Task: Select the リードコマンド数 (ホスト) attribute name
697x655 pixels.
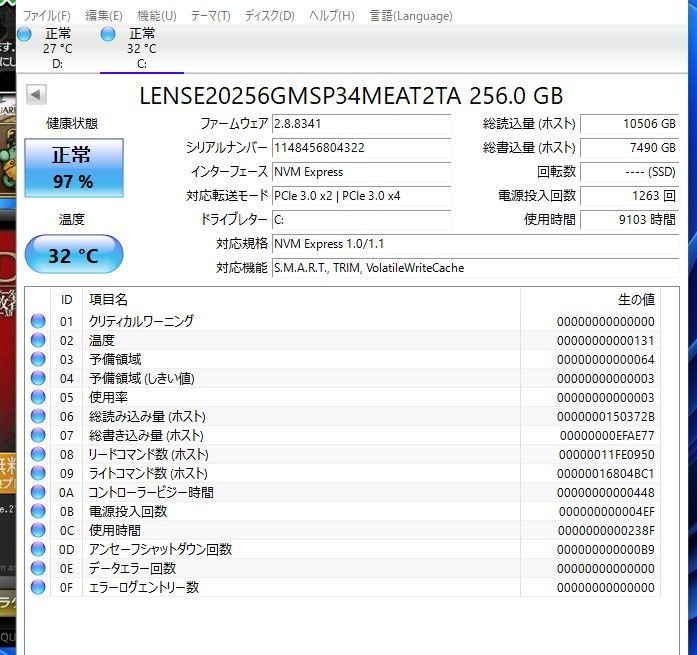Action: (148, 454)
